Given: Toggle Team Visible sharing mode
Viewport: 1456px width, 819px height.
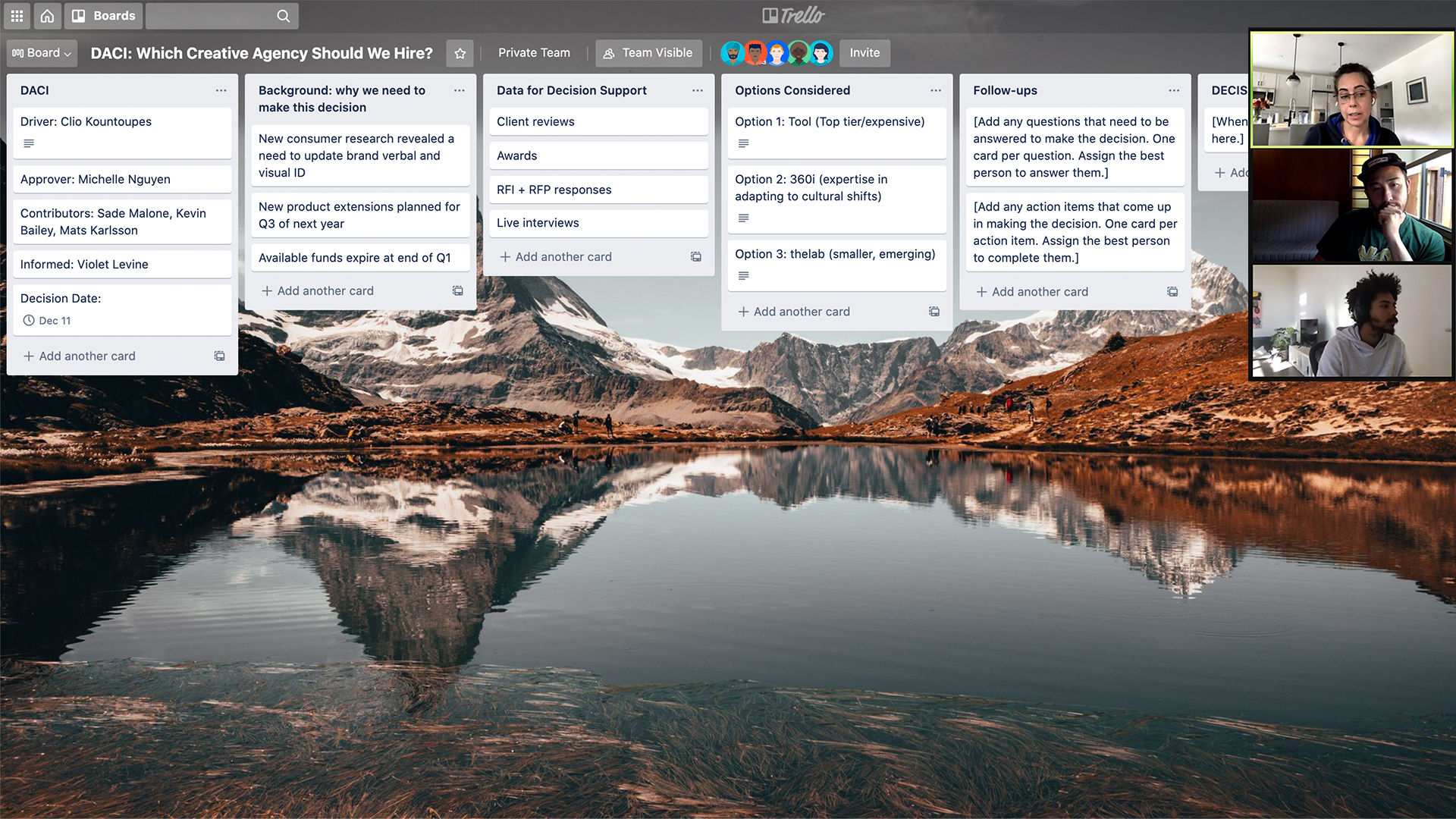Looking at the screenshot, I should (x=649, y=52).
